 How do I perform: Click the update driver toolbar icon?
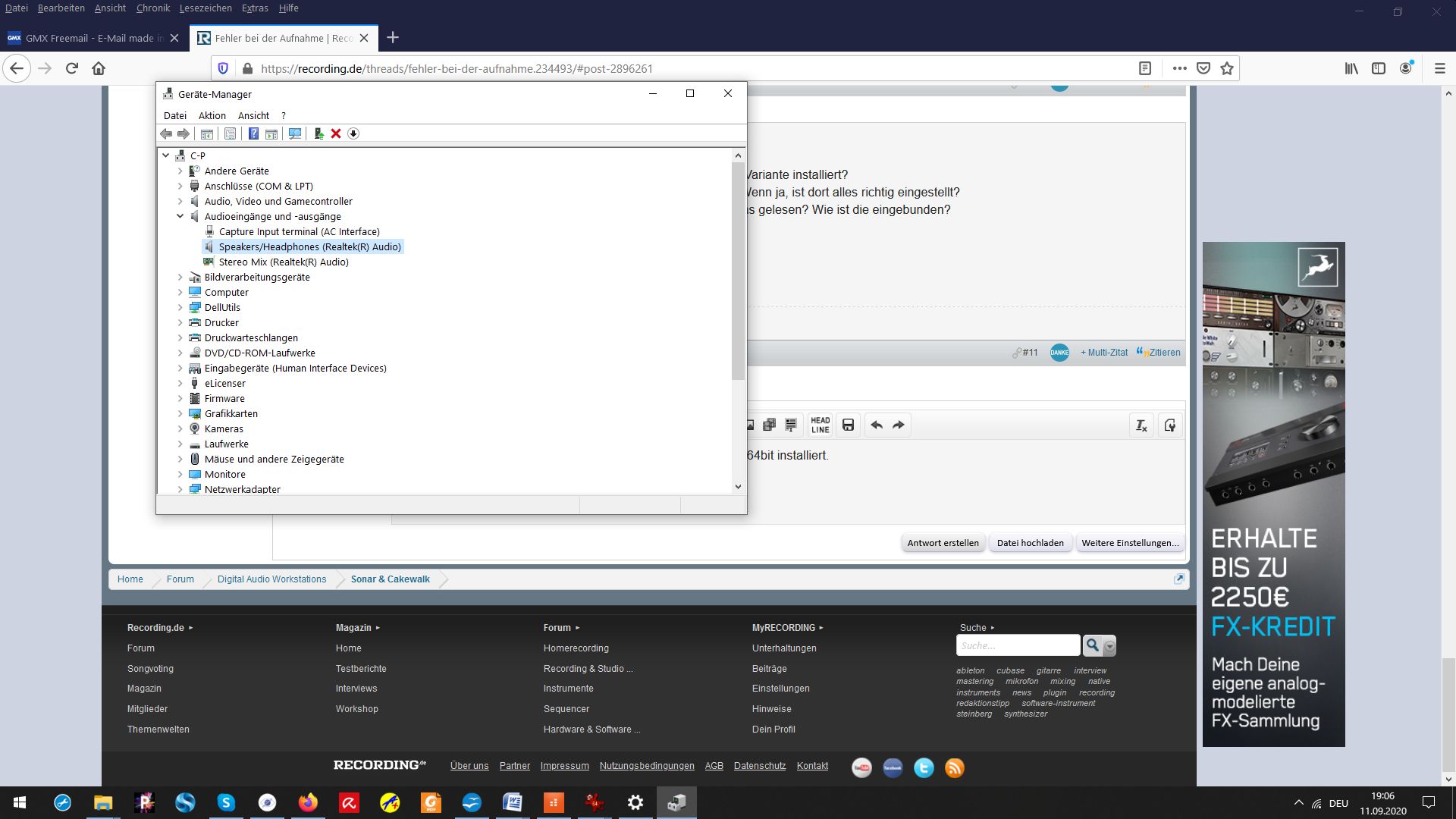pos(318,133)
